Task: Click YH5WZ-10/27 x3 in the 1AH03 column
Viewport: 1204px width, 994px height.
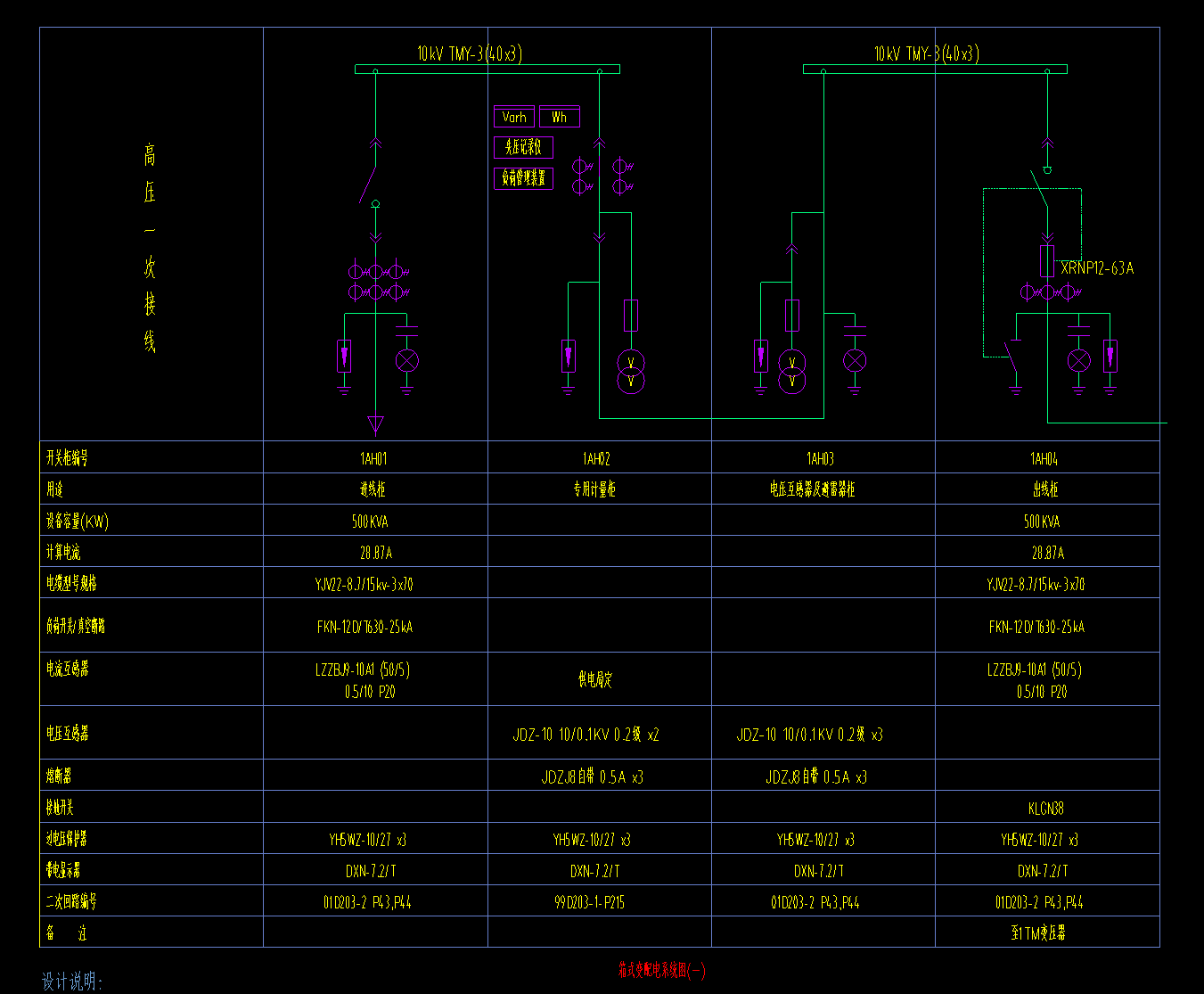Action: pyautogui.click(x=815, y=840)
